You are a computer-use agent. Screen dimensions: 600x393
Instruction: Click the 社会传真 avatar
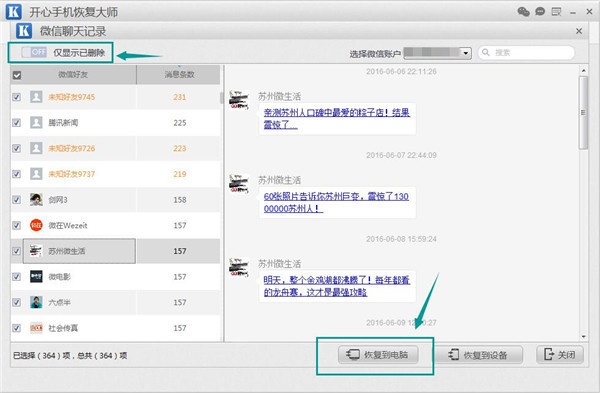click(36, 328)
